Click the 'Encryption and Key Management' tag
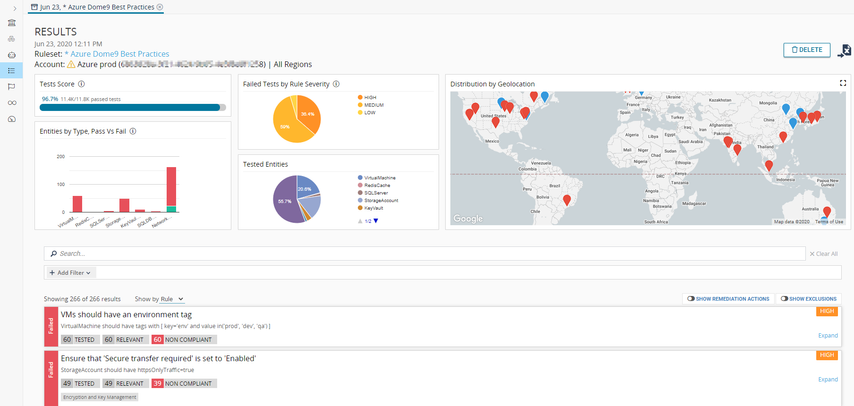Image resolution: width=854 pixels, height=406 pixels. coord(100,397)
